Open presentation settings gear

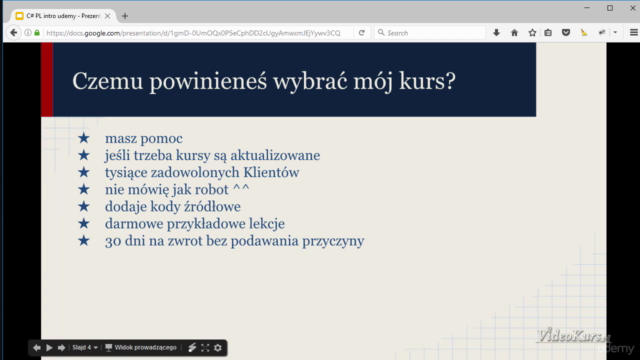tap(218, 348)
